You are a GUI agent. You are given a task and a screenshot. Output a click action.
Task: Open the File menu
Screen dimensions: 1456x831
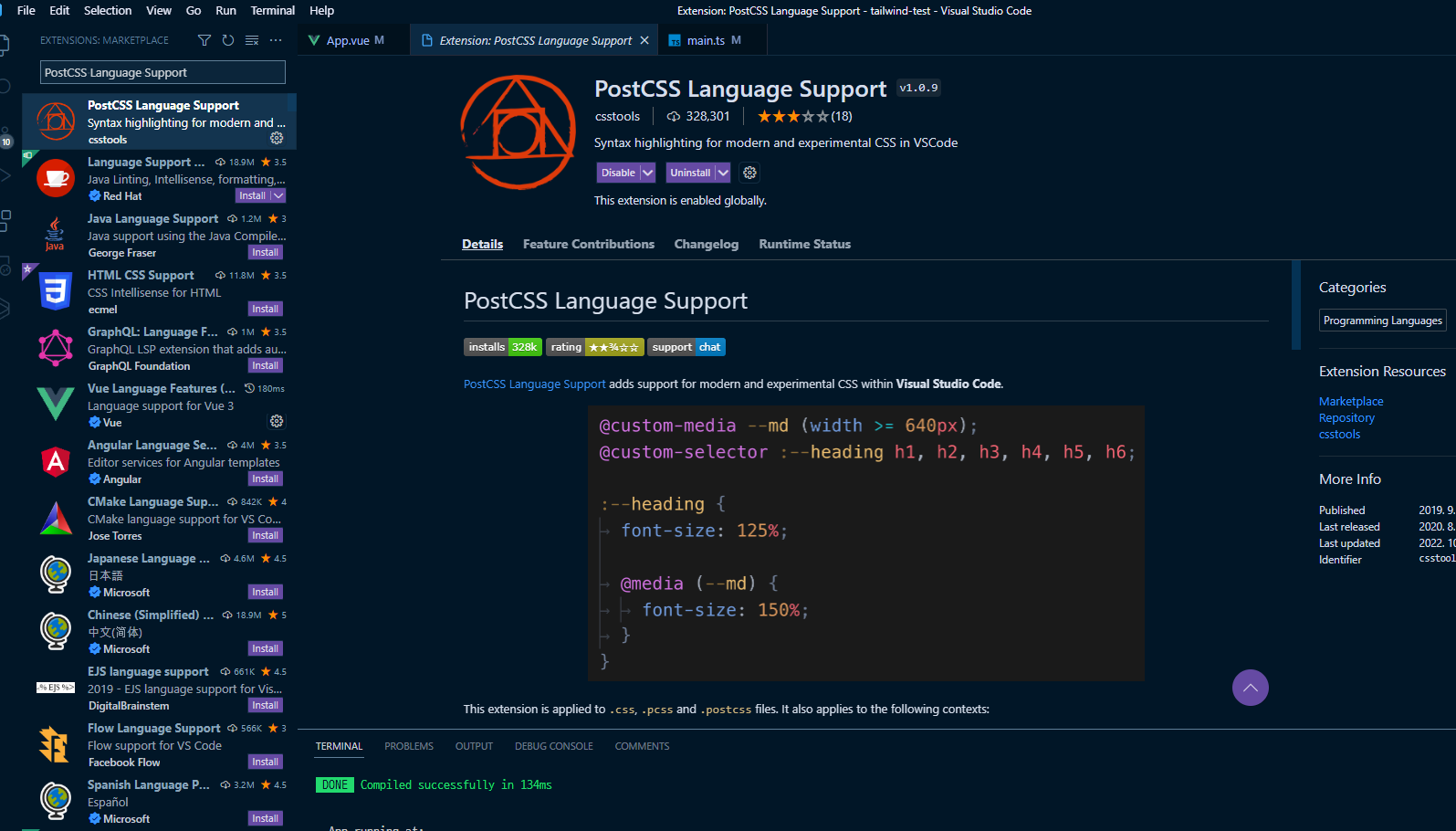(26, 11)
